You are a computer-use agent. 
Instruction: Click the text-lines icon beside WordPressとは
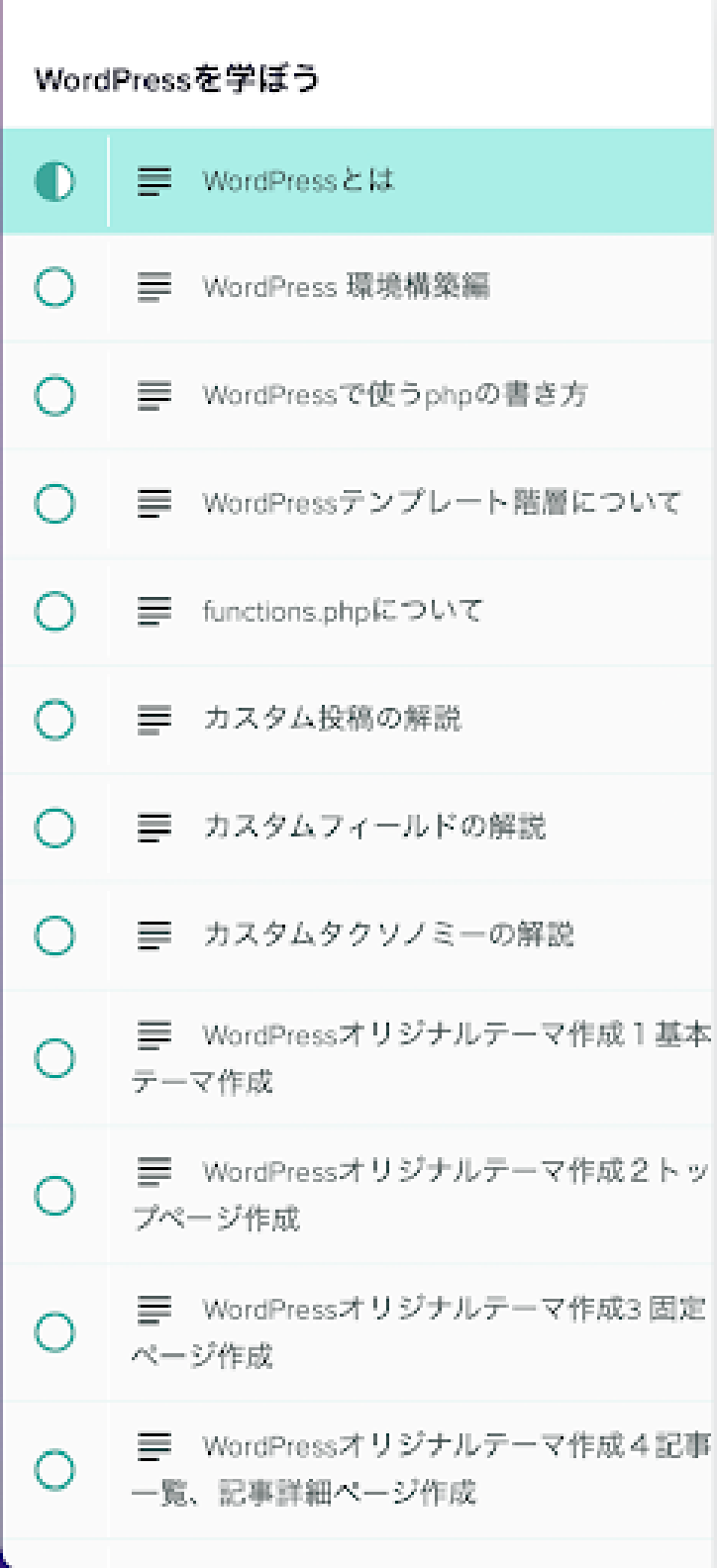[154, 180]
